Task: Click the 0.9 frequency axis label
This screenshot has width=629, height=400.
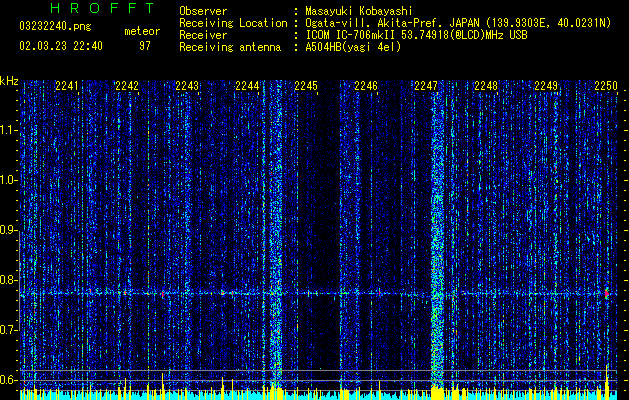Action: coord(8,230)
